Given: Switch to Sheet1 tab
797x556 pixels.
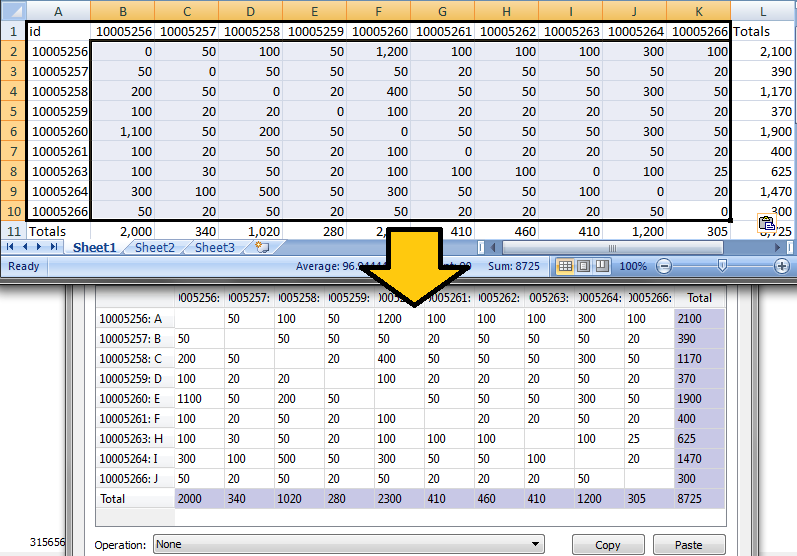Looking at the screenshot, I should [95, 248].
